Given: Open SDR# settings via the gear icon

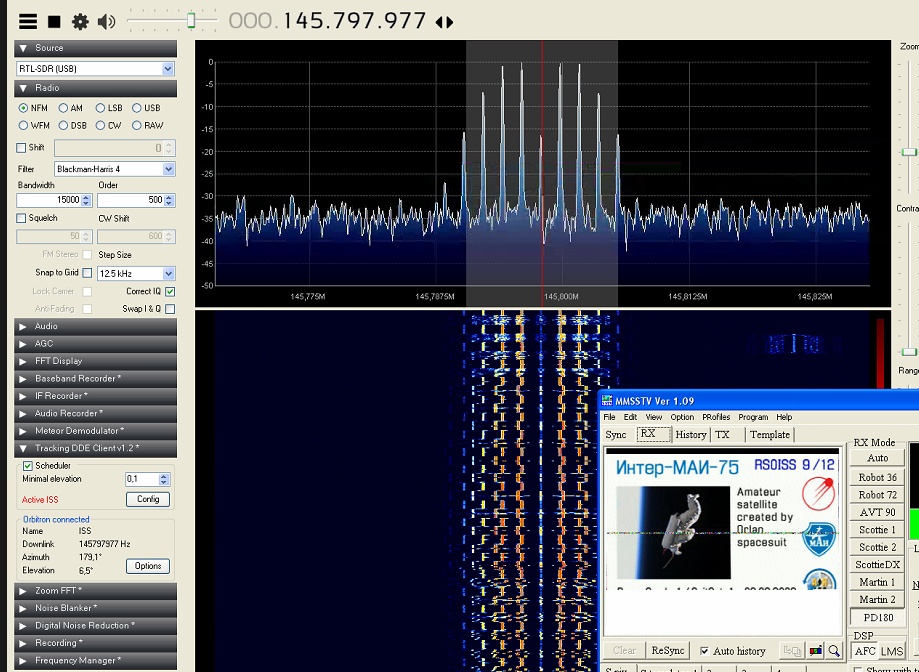Looking at the screenshot, I should coord(80,22).
